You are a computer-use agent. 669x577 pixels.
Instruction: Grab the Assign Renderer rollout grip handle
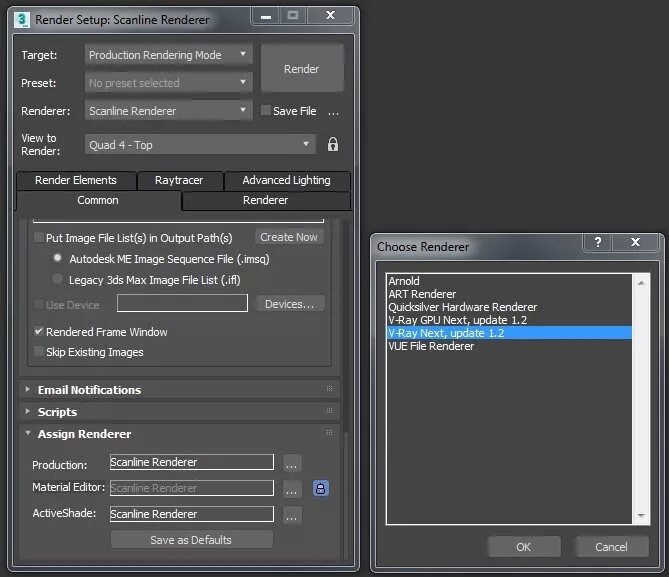coord(329,433)
